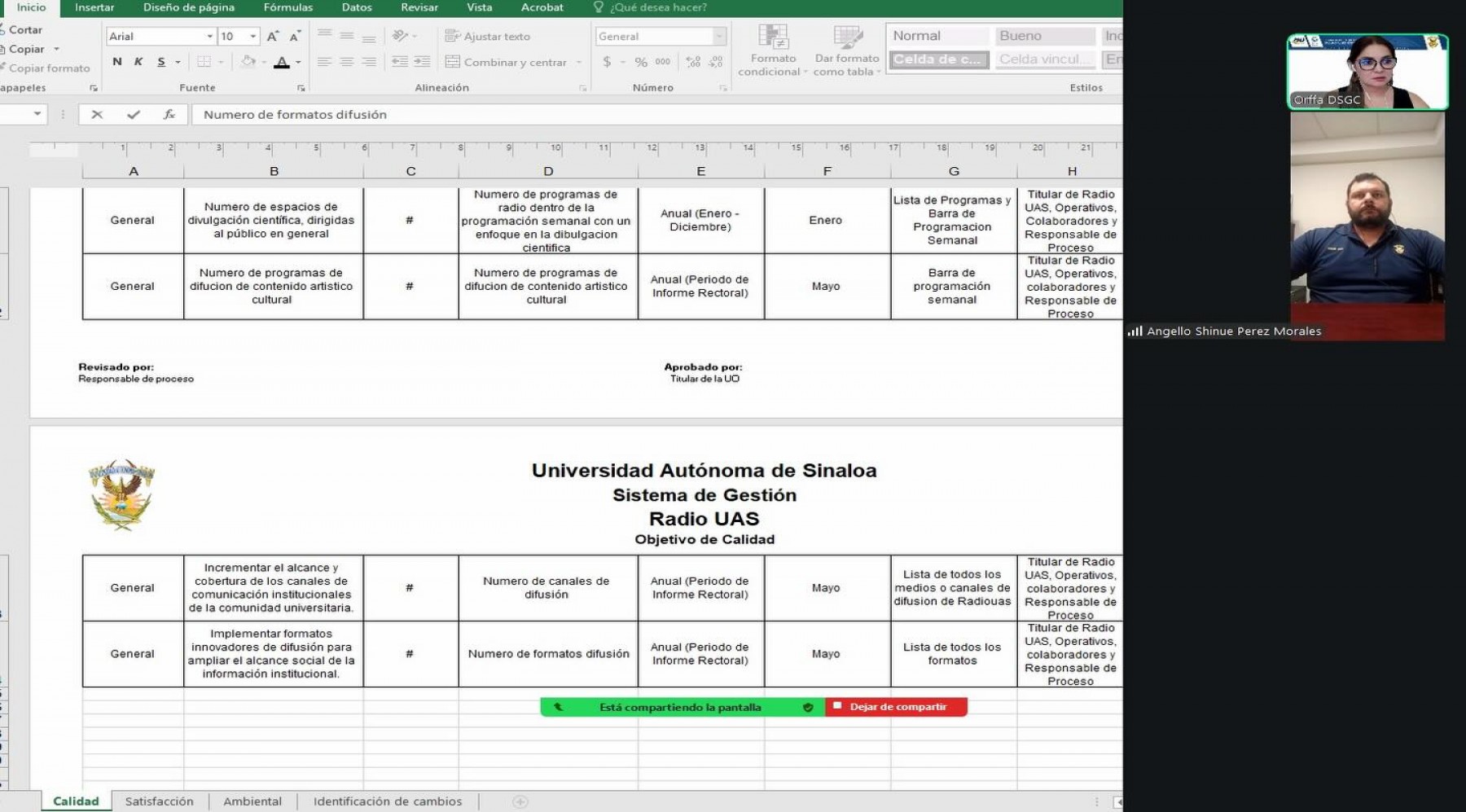Center align the cell text horizontally

pyautogui.click(x=347, y=62)
